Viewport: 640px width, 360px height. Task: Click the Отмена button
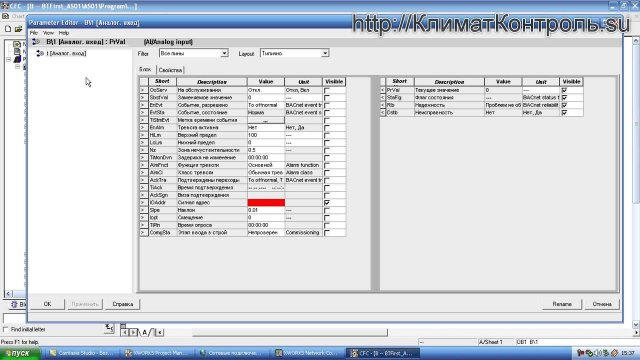click(602, 304)
